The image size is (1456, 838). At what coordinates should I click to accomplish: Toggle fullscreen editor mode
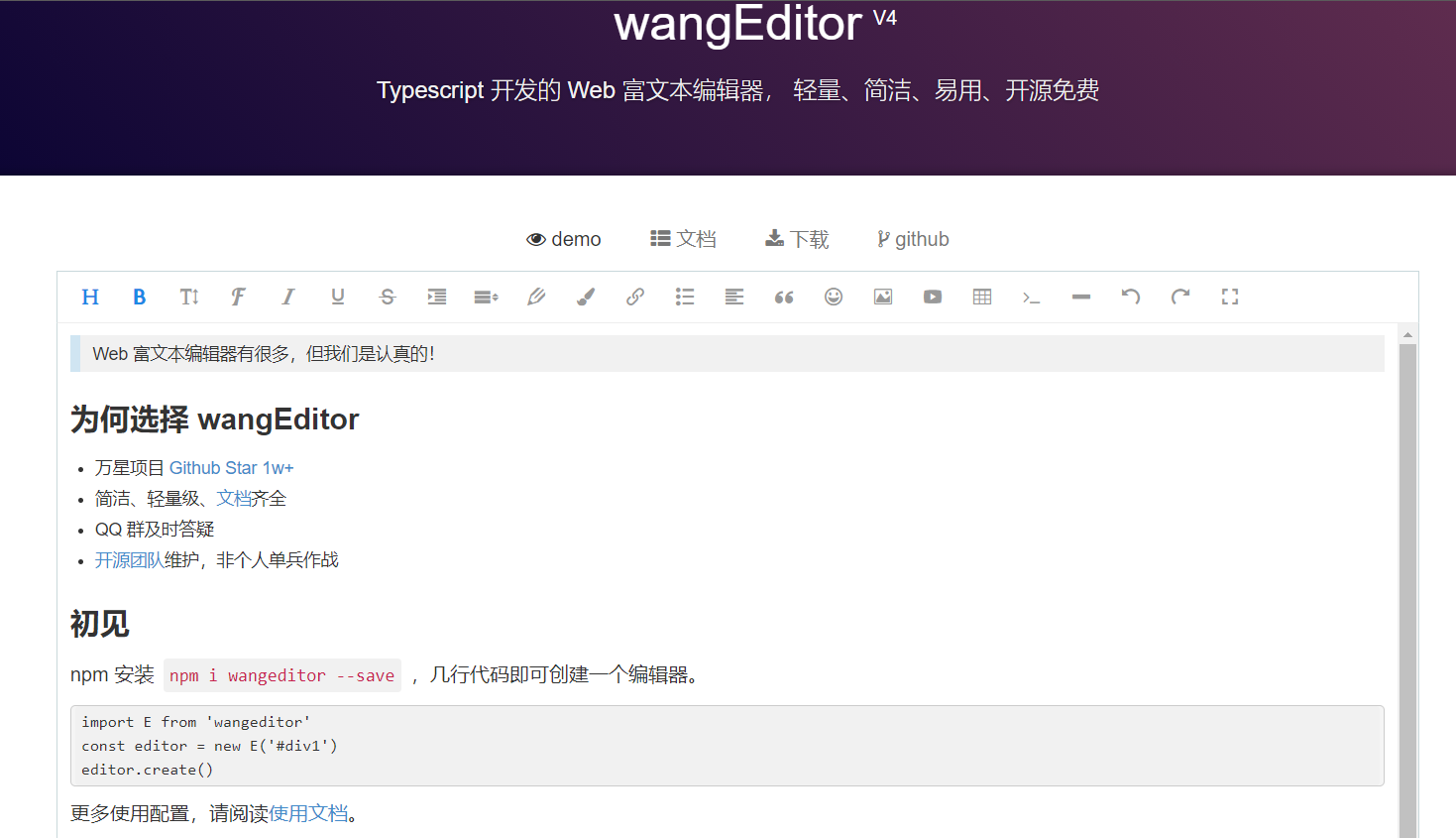(1230, 297)
